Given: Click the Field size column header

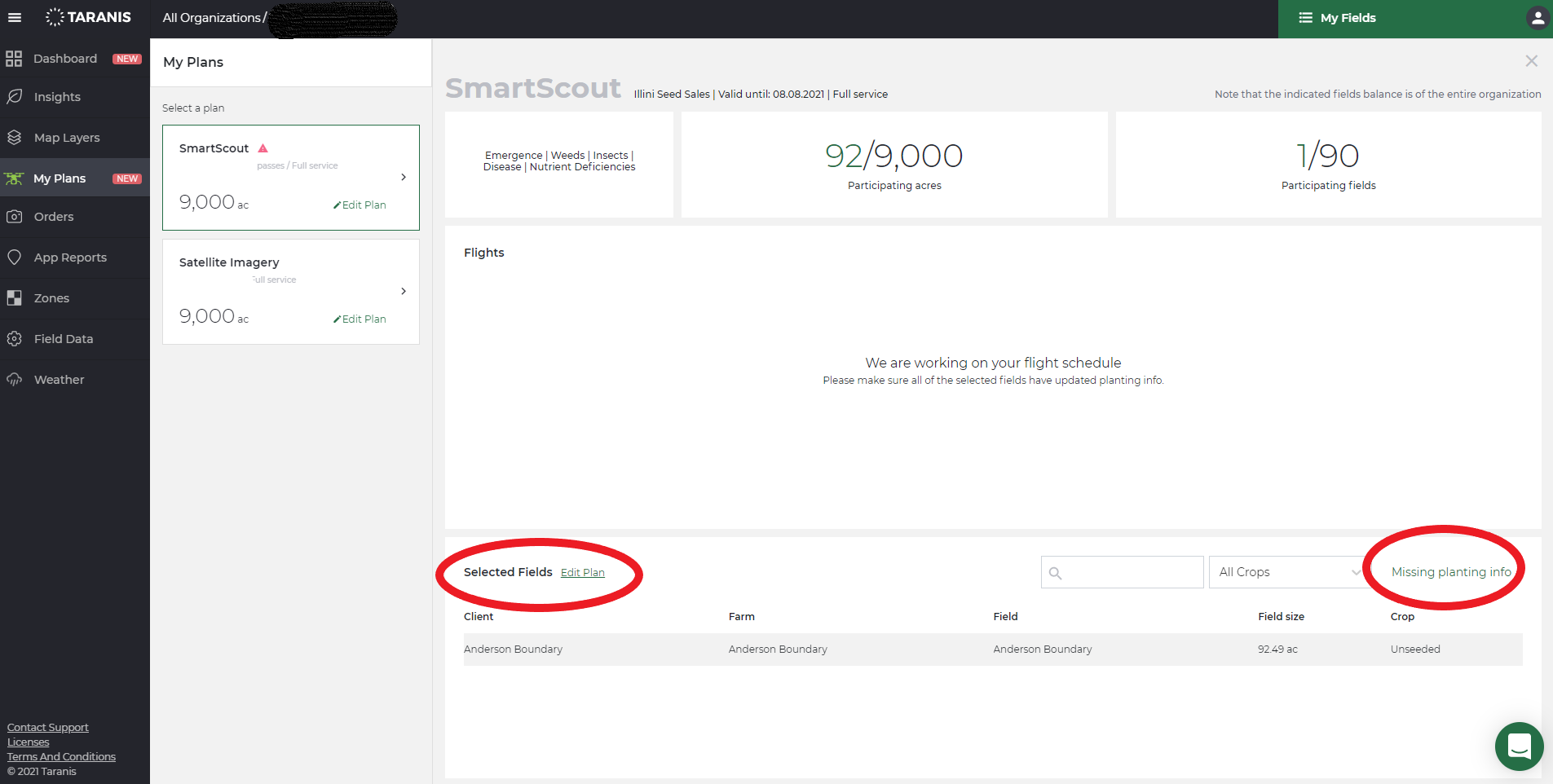Looking at the screenshot, I should coord(1282,617).
